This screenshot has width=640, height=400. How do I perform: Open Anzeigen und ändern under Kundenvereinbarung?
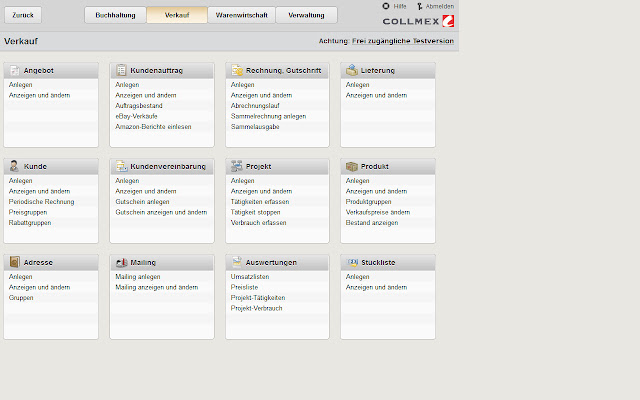tap(146, 191)
